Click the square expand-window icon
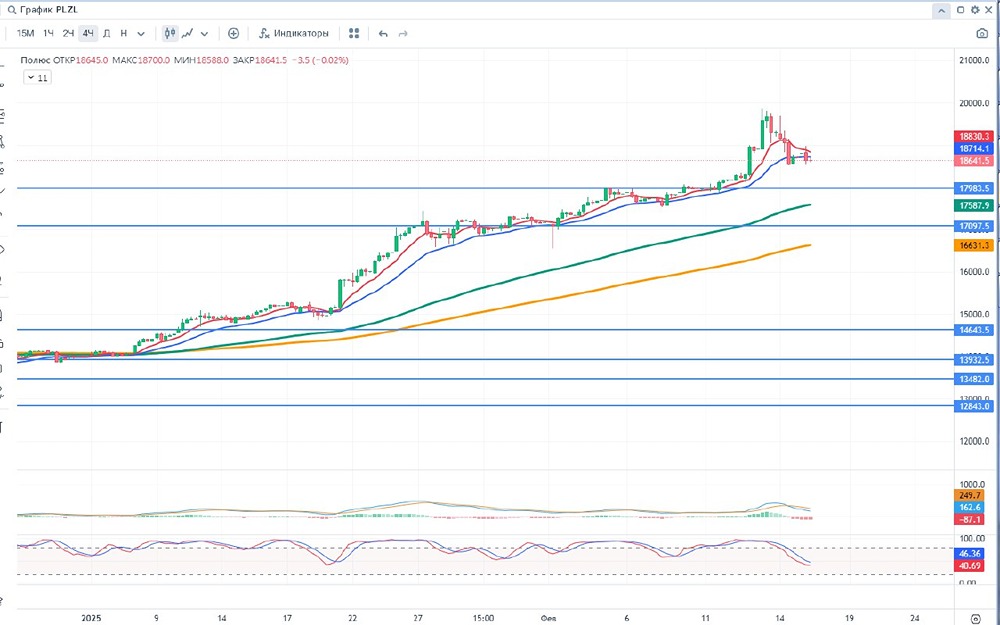The height and width of the screenshot is (625, 1000). [x=960, y=10]
